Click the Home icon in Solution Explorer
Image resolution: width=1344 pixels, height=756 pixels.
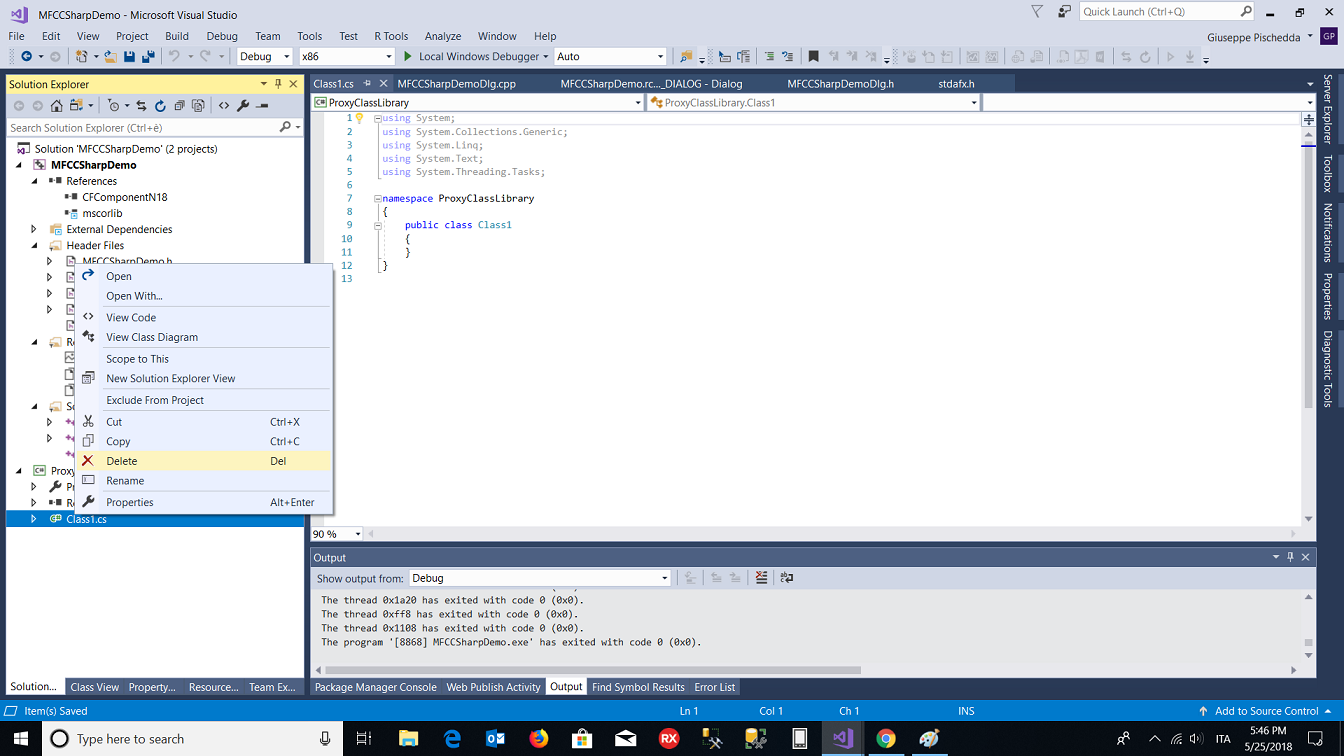pyautogui.click(x=57, y=106)
